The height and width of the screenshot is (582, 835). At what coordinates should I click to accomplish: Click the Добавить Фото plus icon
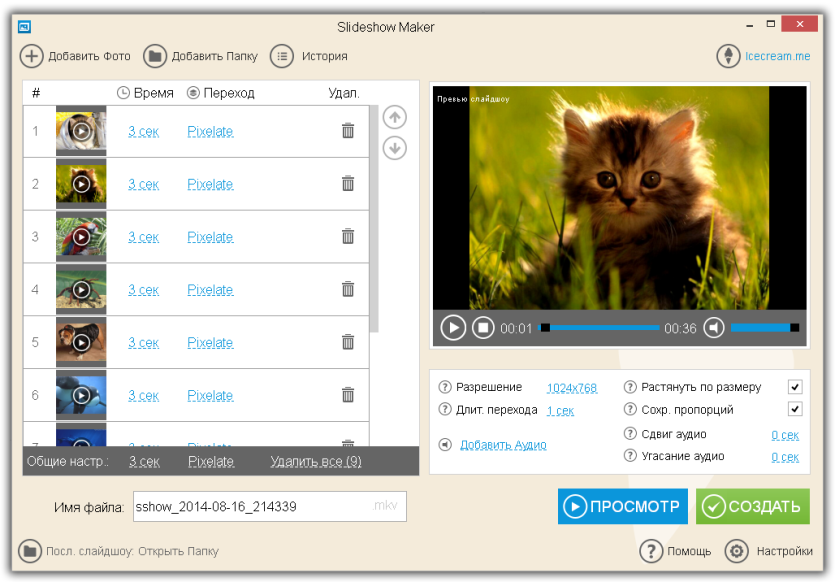[x=31, y=56]
